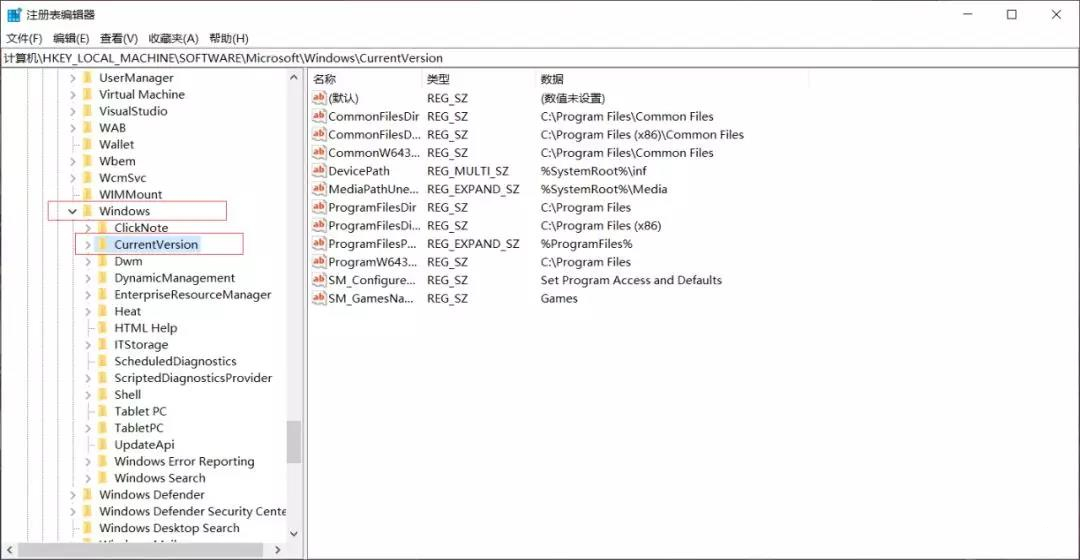
Task: Click data 'Set Program Access and Defaults'
Action: [631, 280]
